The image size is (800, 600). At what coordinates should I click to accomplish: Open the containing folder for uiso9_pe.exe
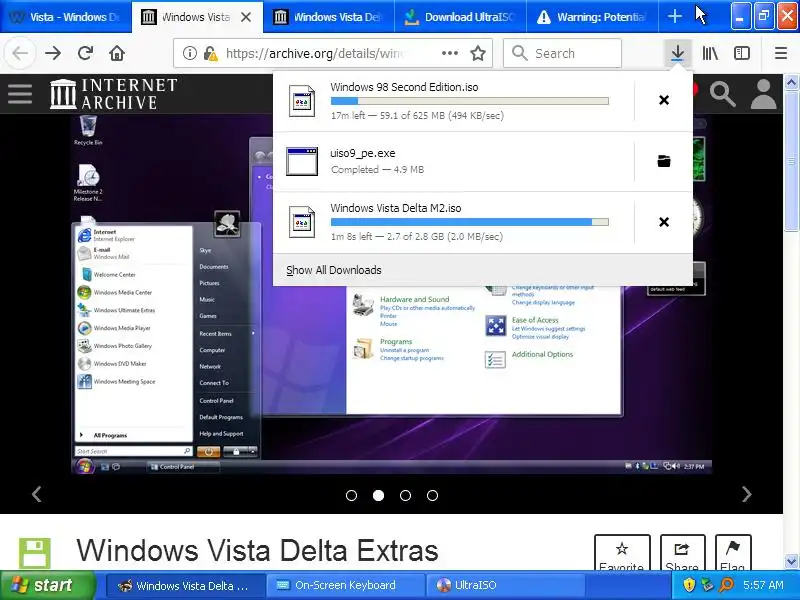(x=664, y=161)
